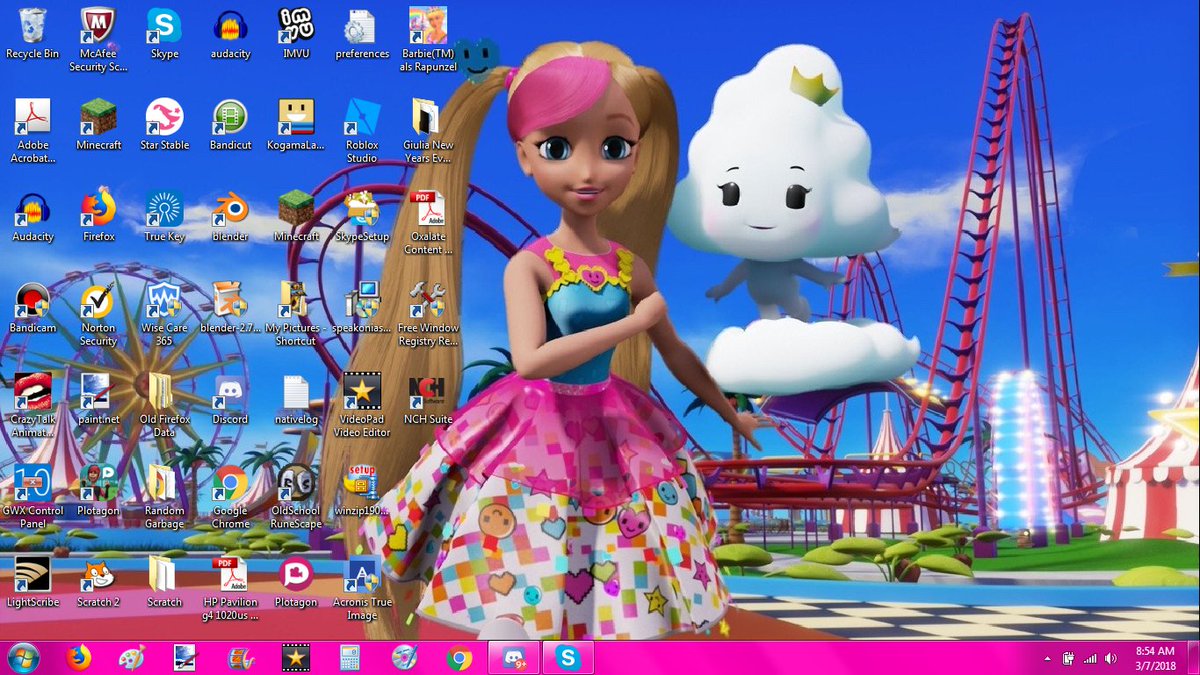
Task: Launch the KogamaLauncher desktop shortcut
Action: tap(296, 124)
